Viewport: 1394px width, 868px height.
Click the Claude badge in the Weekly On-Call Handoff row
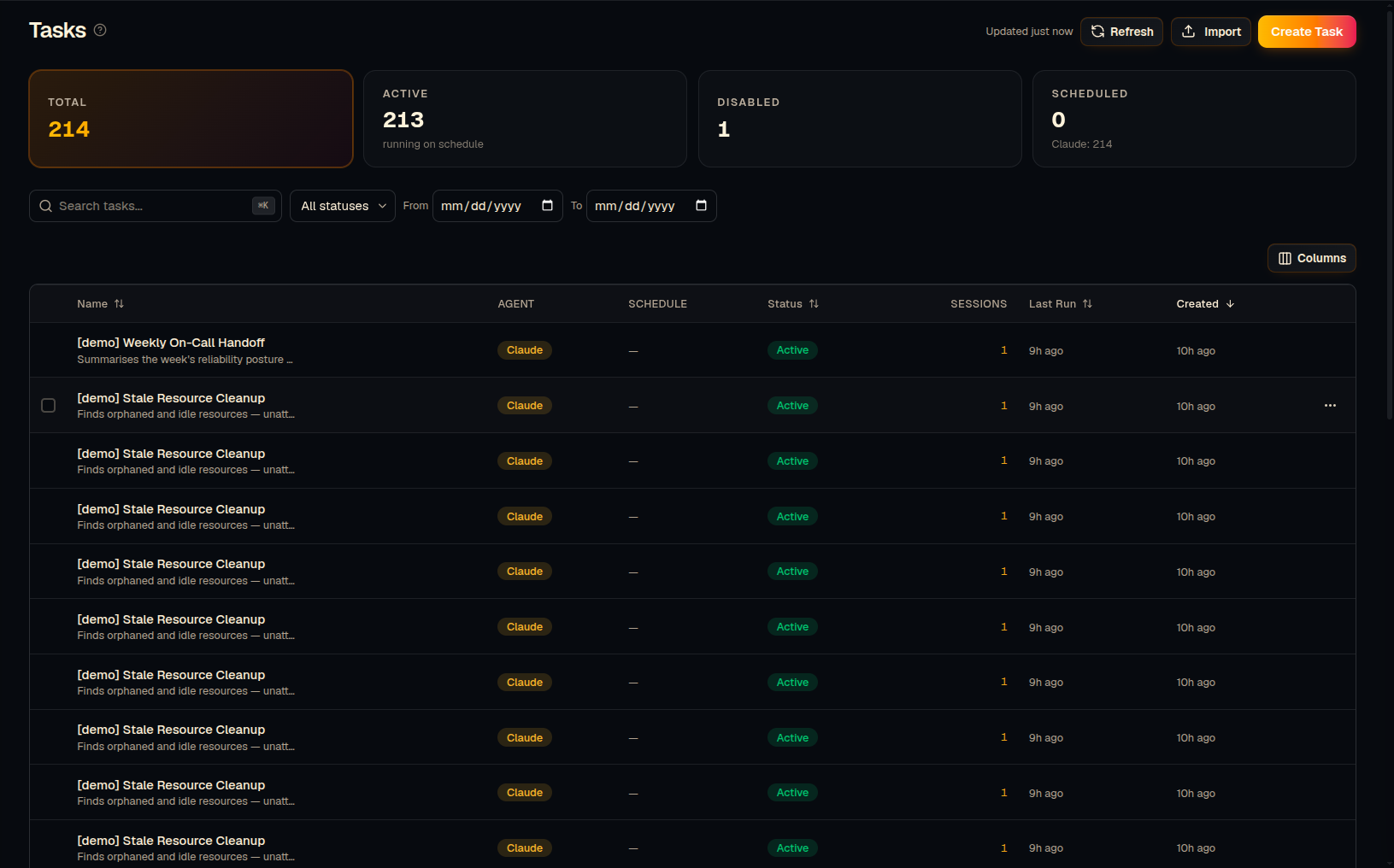click(525, 350)
